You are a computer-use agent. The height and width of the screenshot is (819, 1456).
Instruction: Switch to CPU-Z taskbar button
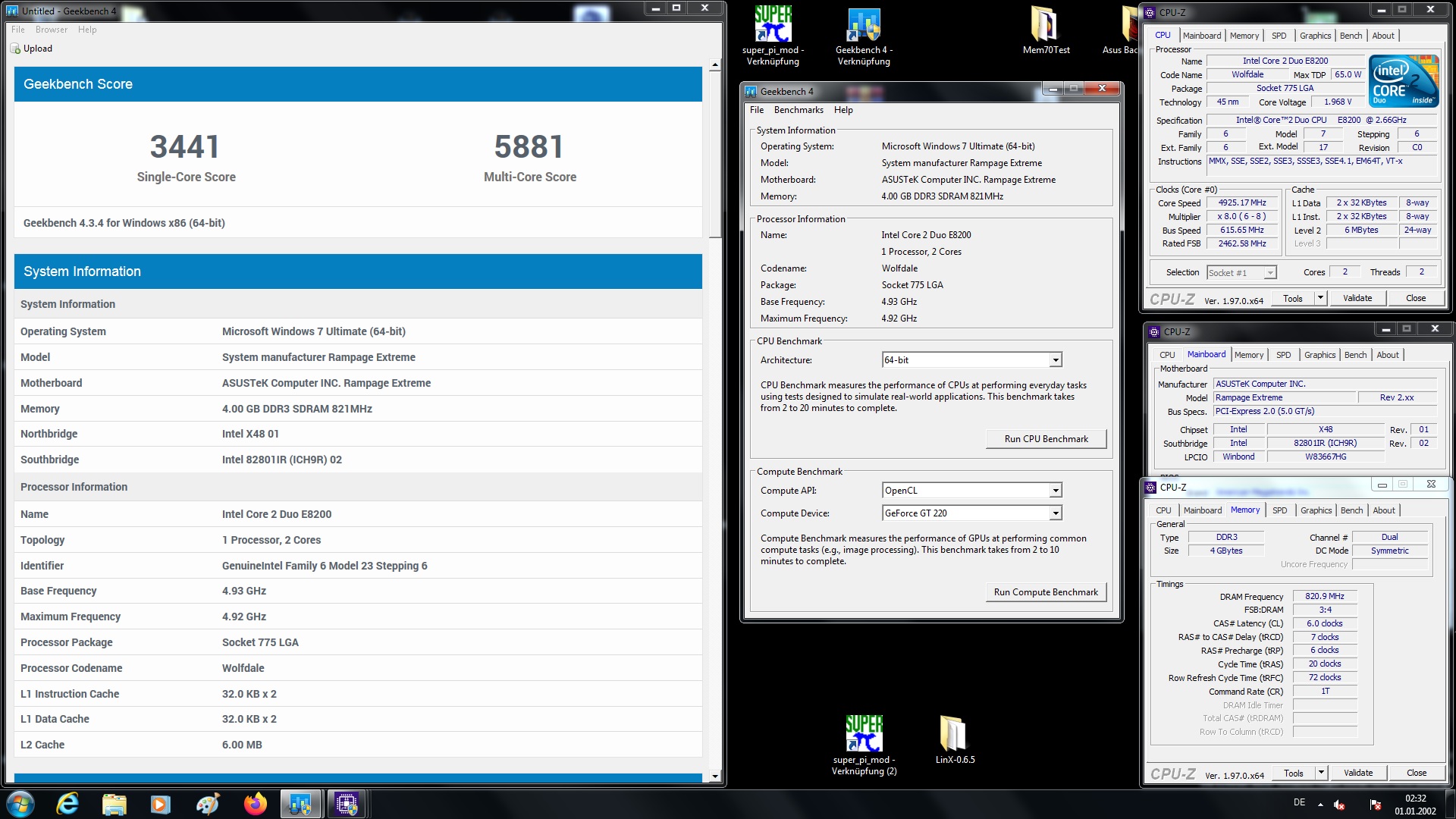click(x=347, y=804)
